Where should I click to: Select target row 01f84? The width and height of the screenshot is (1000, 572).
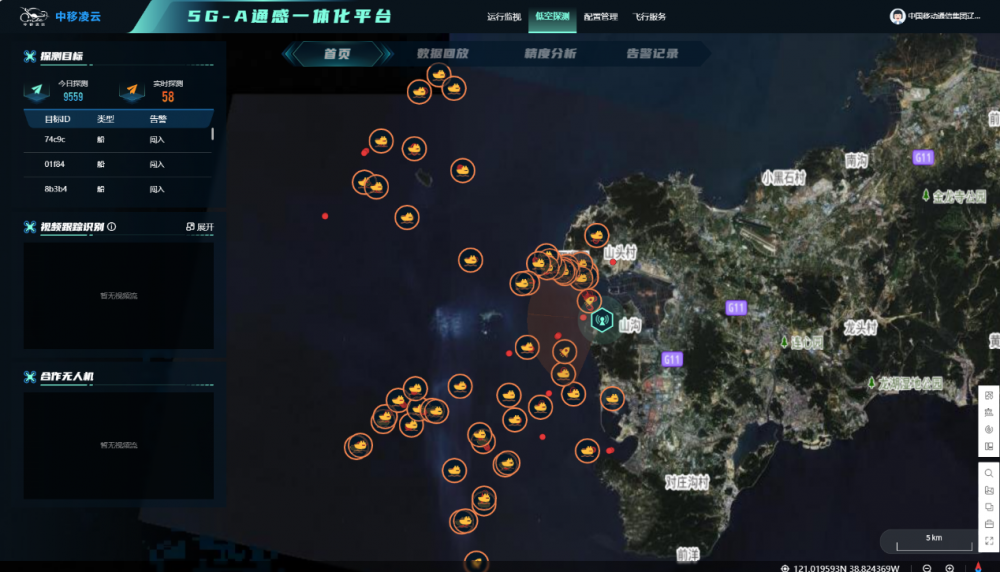coord(117,165)
